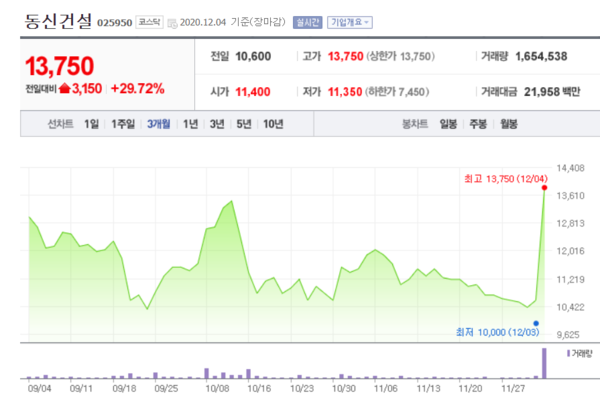Click the 거래량 value 1,654,538

(541, 57)
